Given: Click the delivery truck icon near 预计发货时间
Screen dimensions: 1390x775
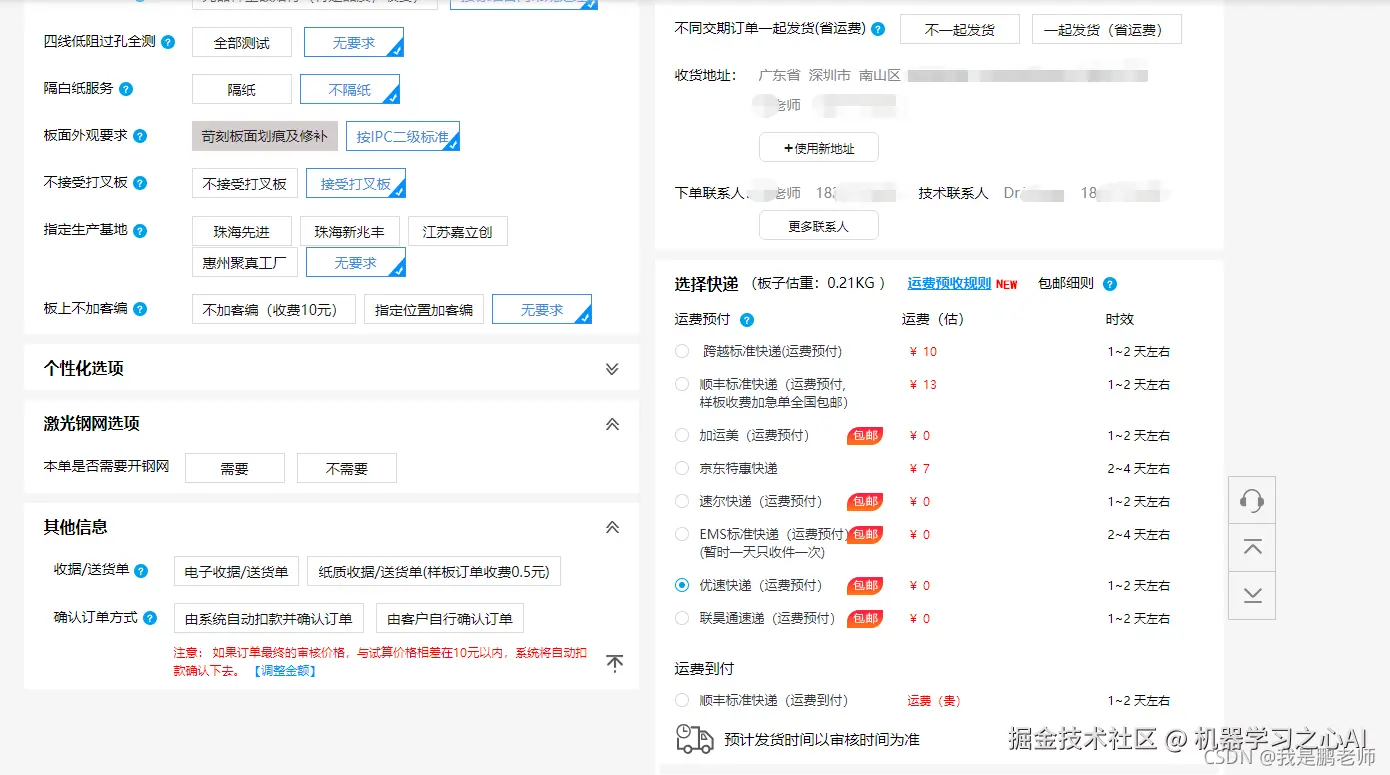Looking at the screenshot, I should coord(694,738).
